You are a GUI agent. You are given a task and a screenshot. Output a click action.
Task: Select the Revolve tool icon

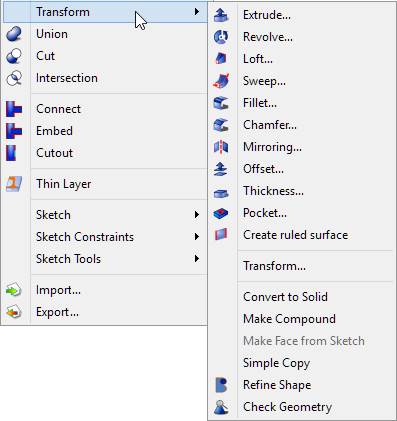pyautogui.click(x=221, y=37)
